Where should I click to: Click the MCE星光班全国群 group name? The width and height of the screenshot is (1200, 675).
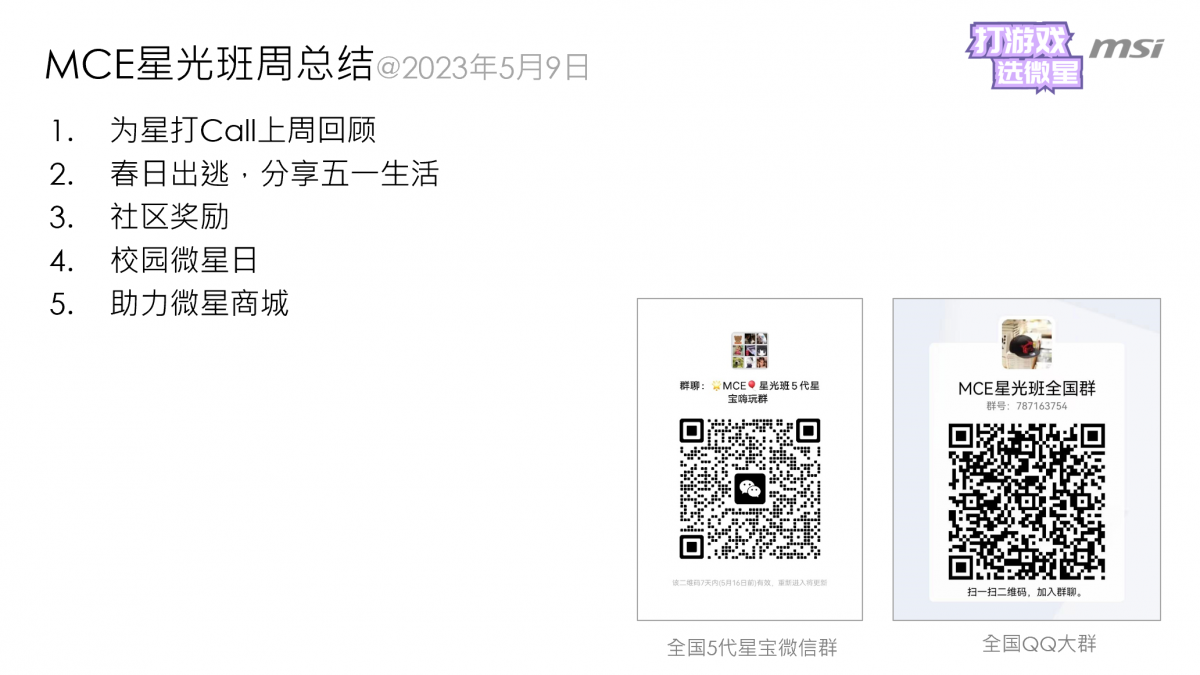click(1026, 388)
